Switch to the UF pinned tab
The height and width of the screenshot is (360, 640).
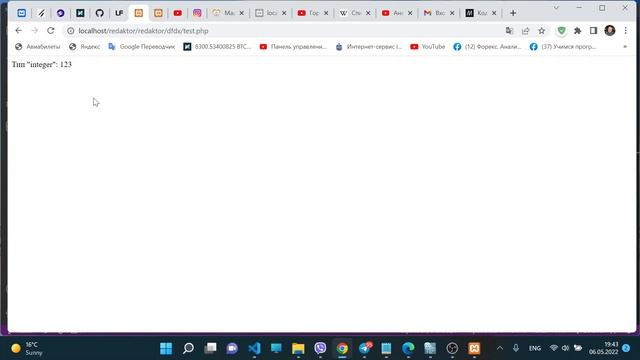[x=119, y=13]
